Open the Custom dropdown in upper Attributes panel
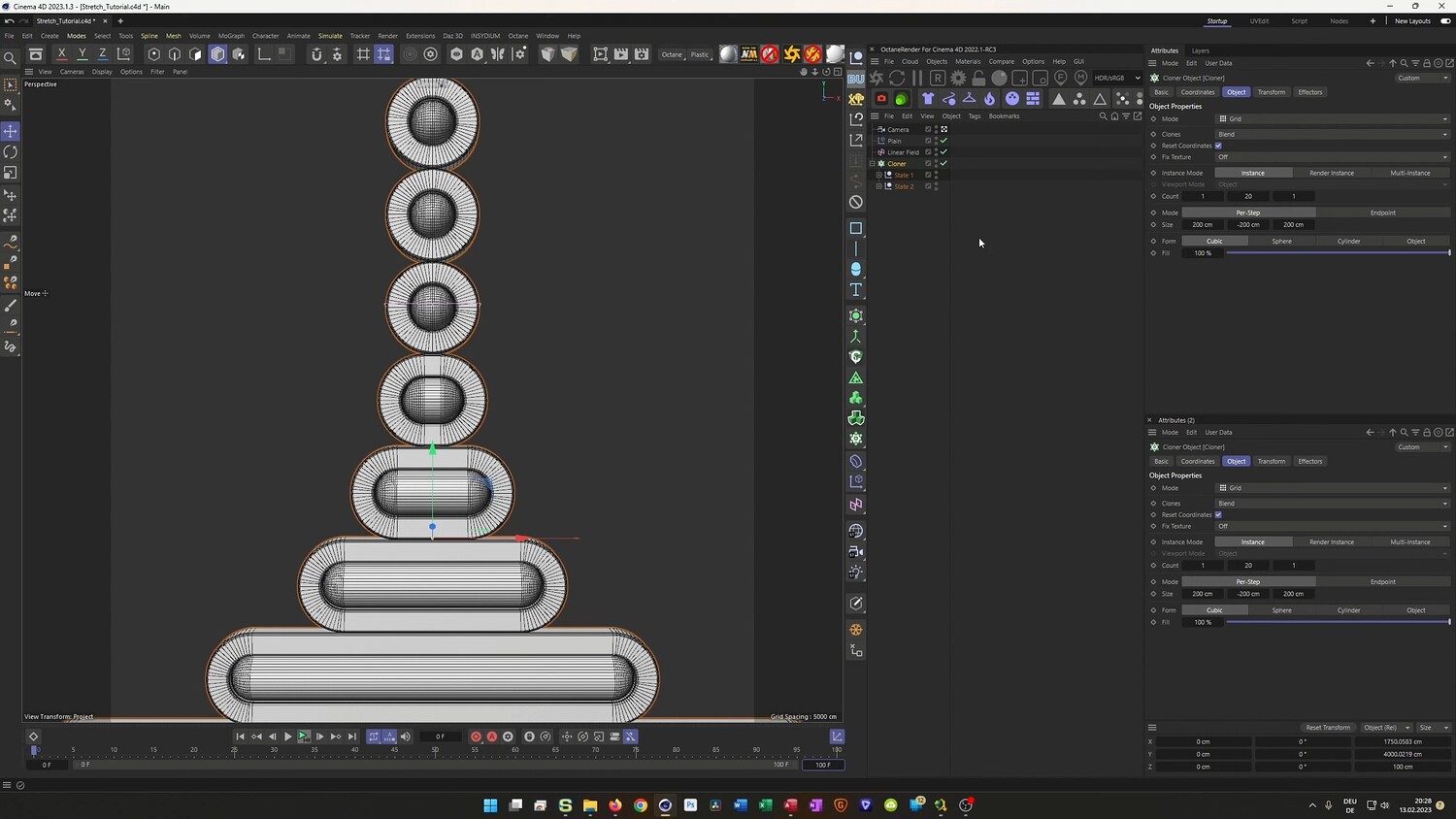Screen dimensions: 1456x819 pyautogui.click(x=1422, y=78)
